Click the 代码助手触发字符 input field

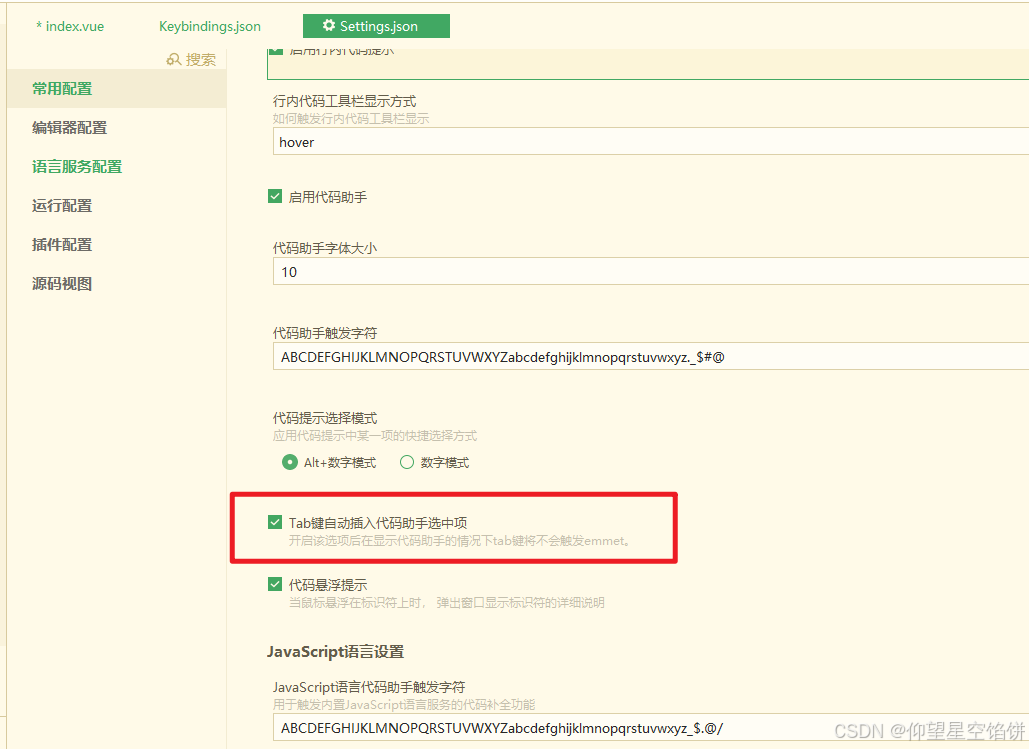click(x=650, y=356)
